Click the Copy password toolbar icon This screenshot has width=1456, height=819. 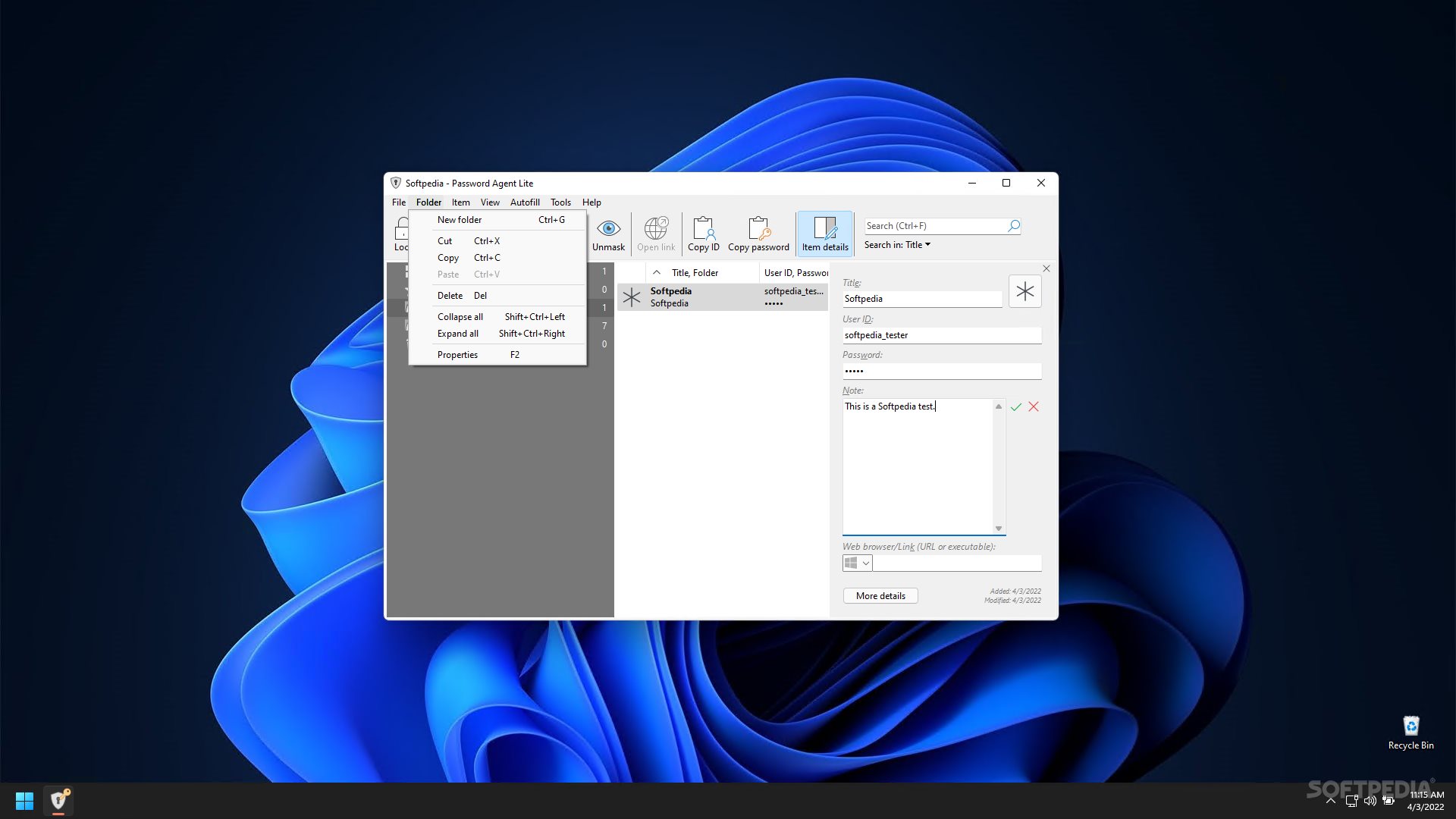758,228
